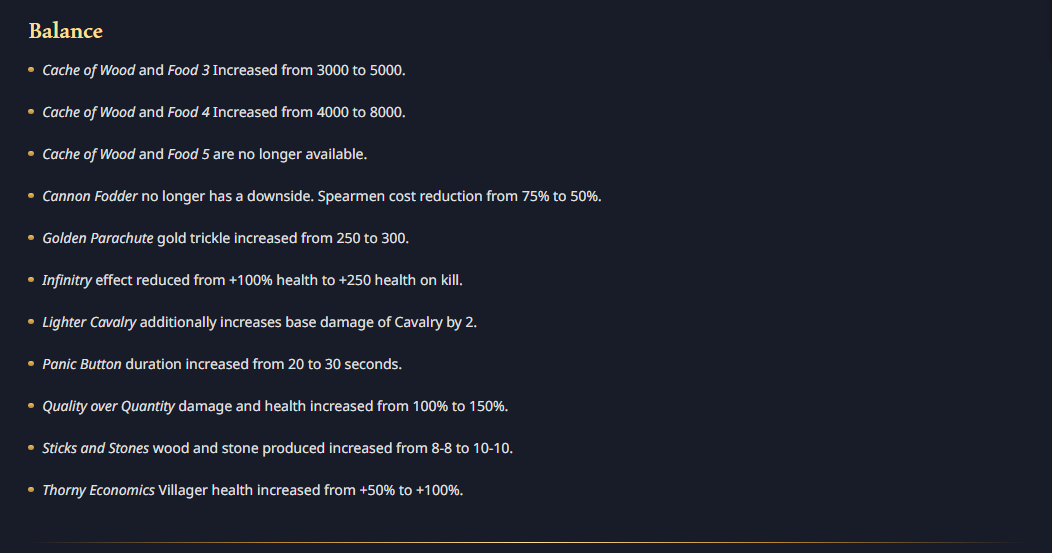The image size is (1052, 553).
Task: Click the Spearmen cost reduction sentence
Action: [x=459, y=196]
